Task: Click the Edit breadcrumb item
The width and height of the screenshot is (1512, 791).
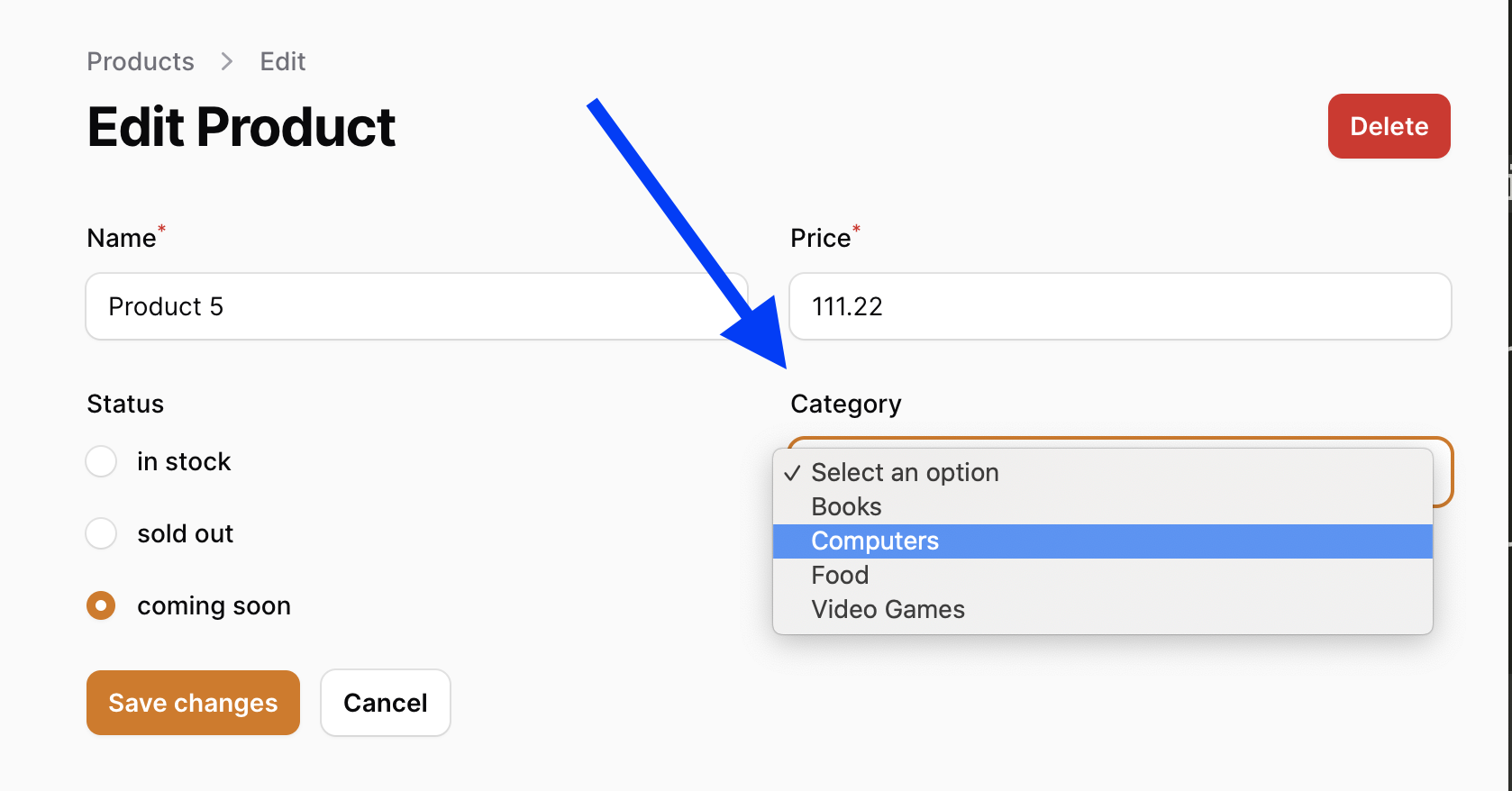Action: click(283, 61)
